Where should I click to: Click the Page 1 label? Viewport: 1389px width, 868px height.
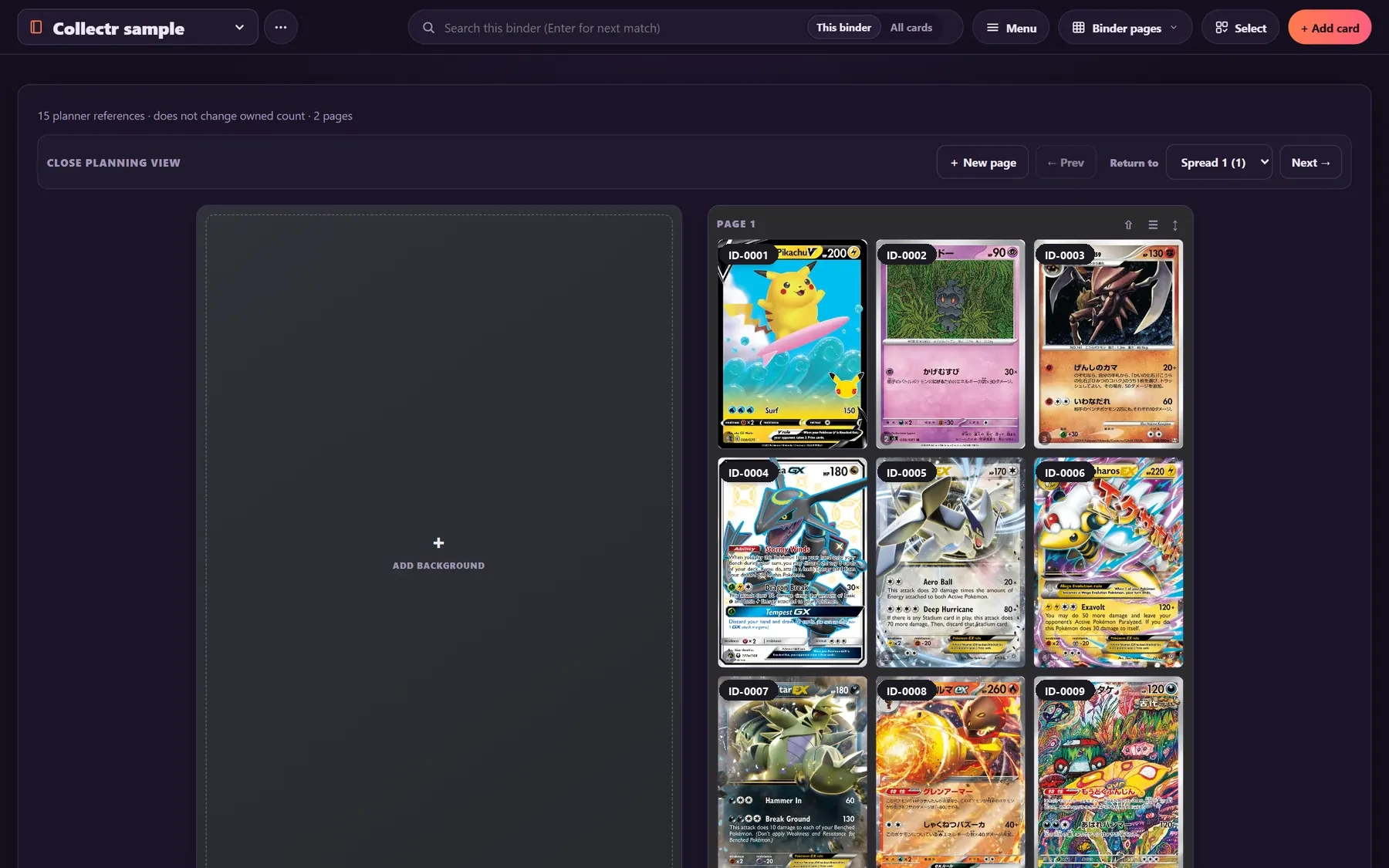coord(735,224)
